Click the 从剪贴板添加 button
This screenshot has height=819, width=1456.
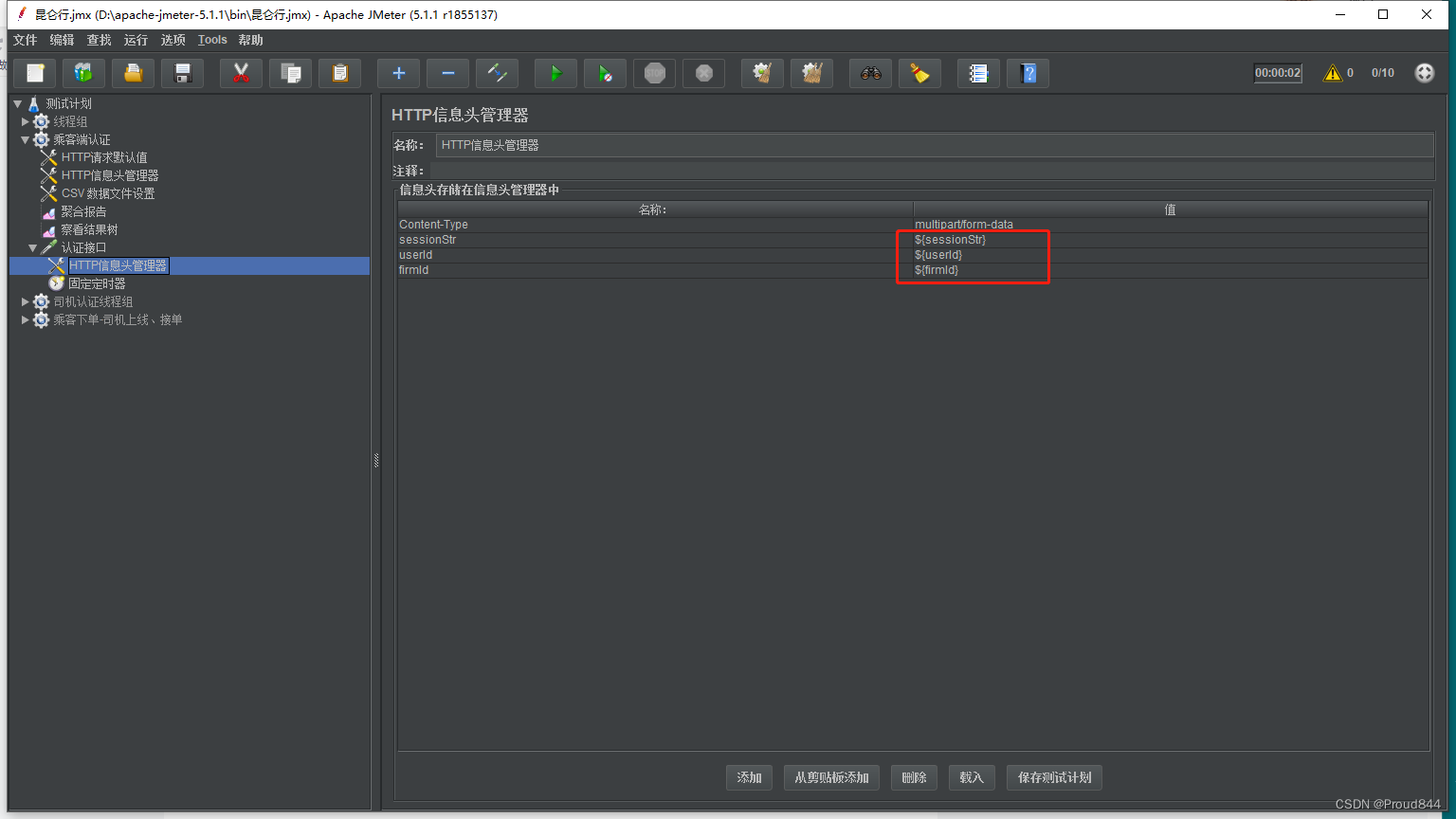point(832,777)
